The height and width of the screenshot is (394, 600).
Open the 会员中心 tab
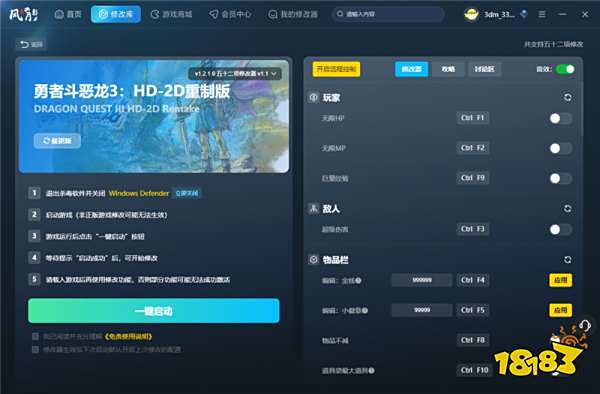coord(230,14)
